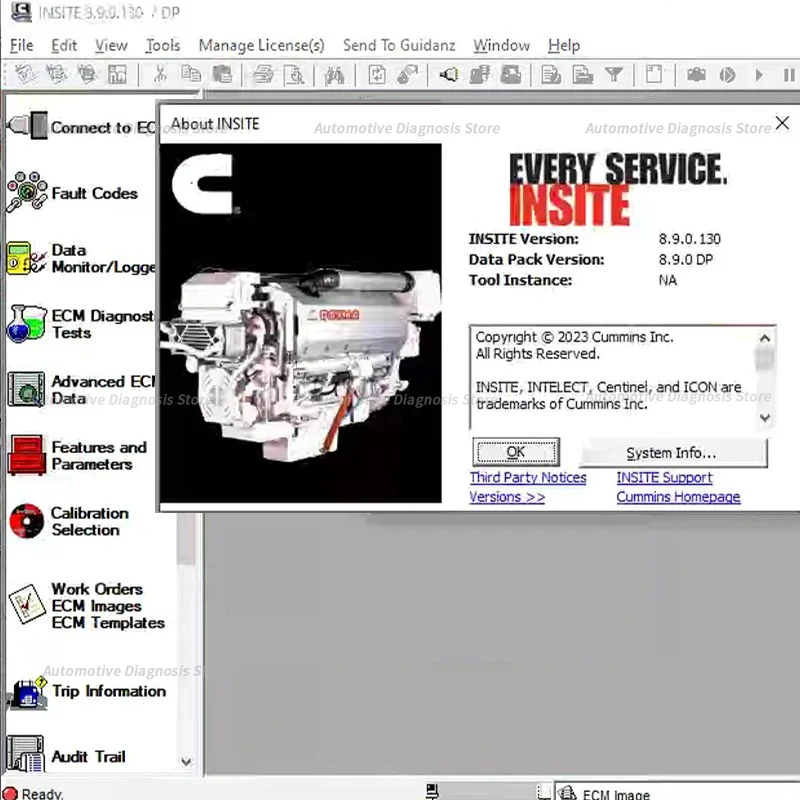Open Advanced ECM Data in the sidebar

pyautogui.click(x=81, y=389)
